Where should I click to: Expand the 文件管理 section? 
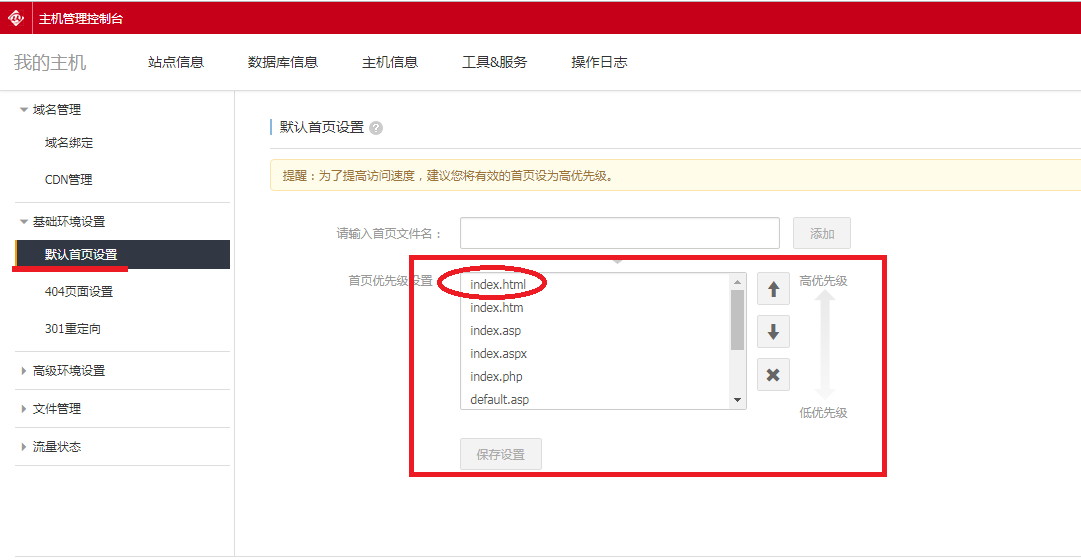24,409
